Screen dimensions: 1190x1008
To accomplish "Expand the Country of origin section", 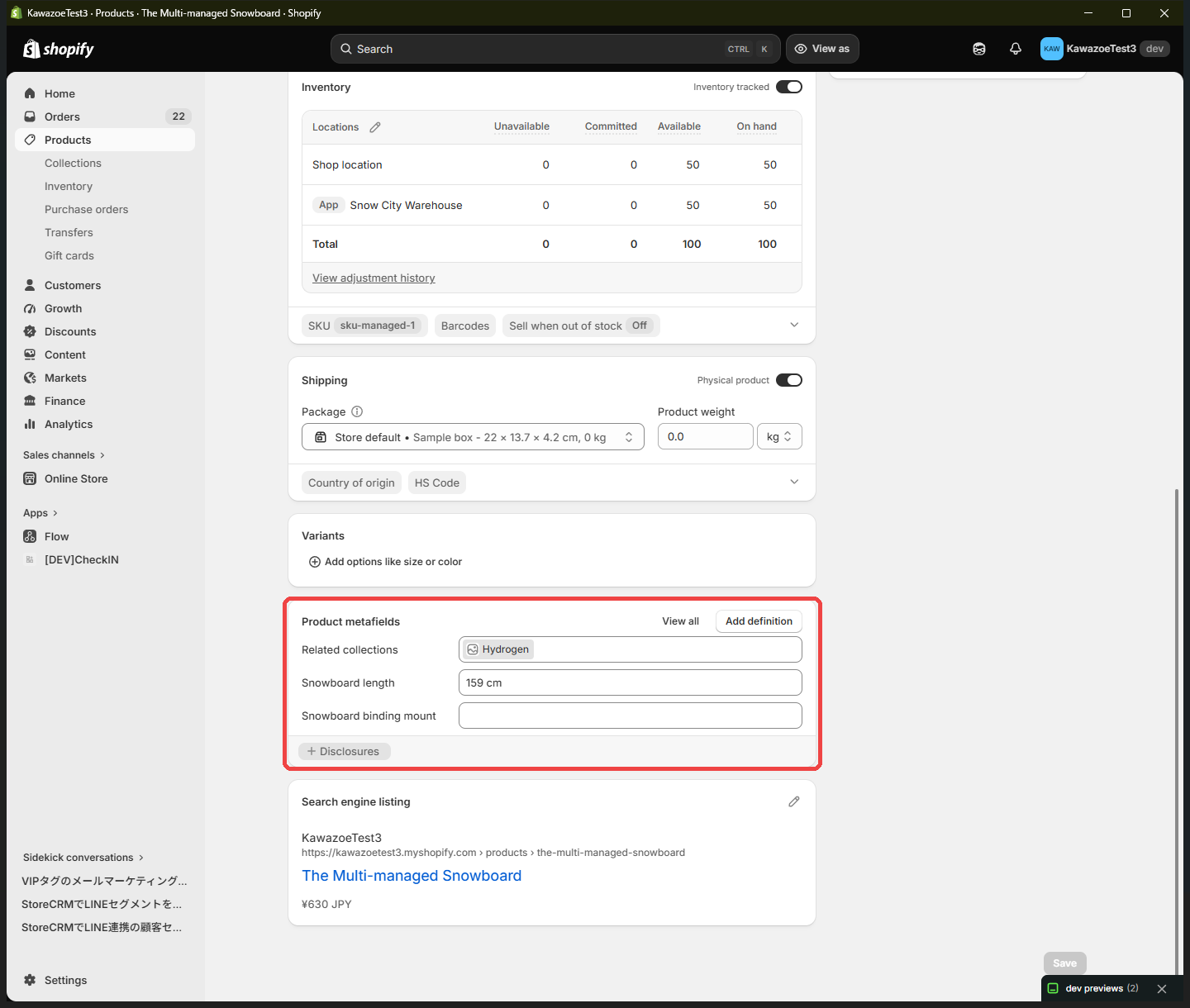I will click(794, 482).
